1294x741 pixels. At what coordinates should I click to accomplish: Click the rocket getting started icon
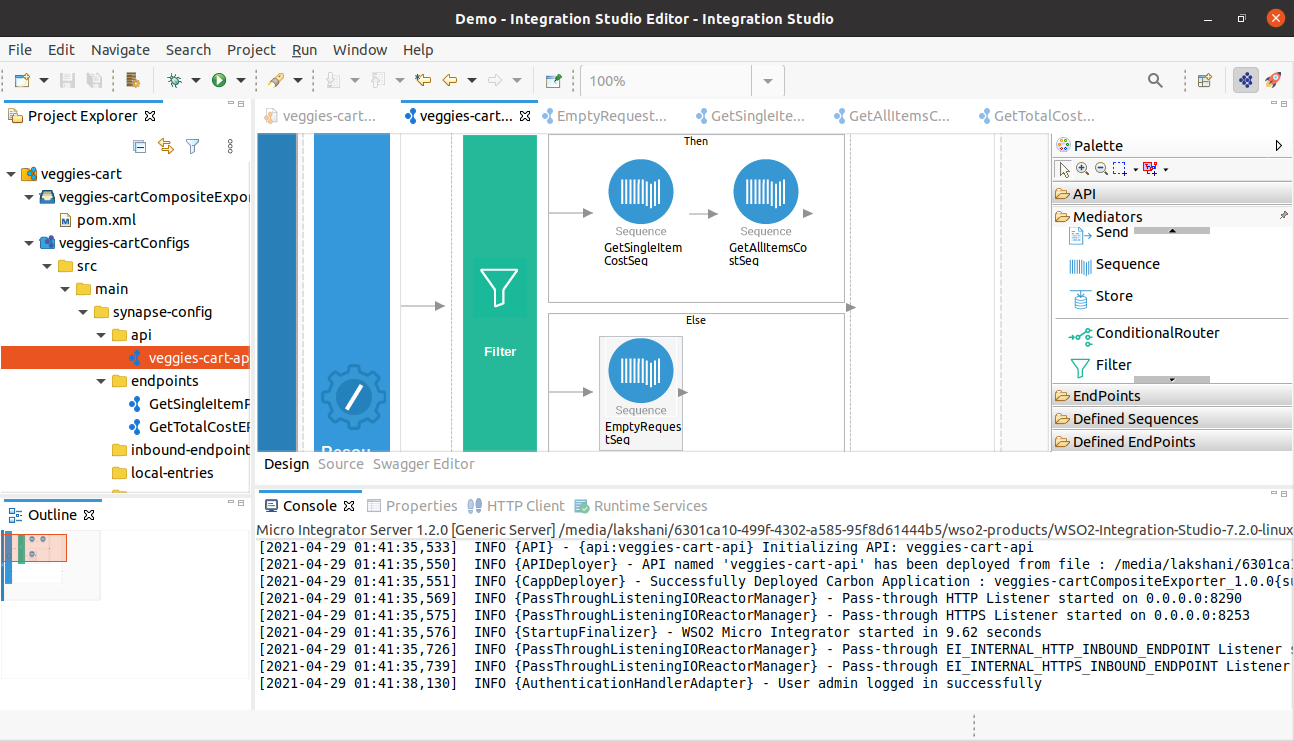[1273, 80]
